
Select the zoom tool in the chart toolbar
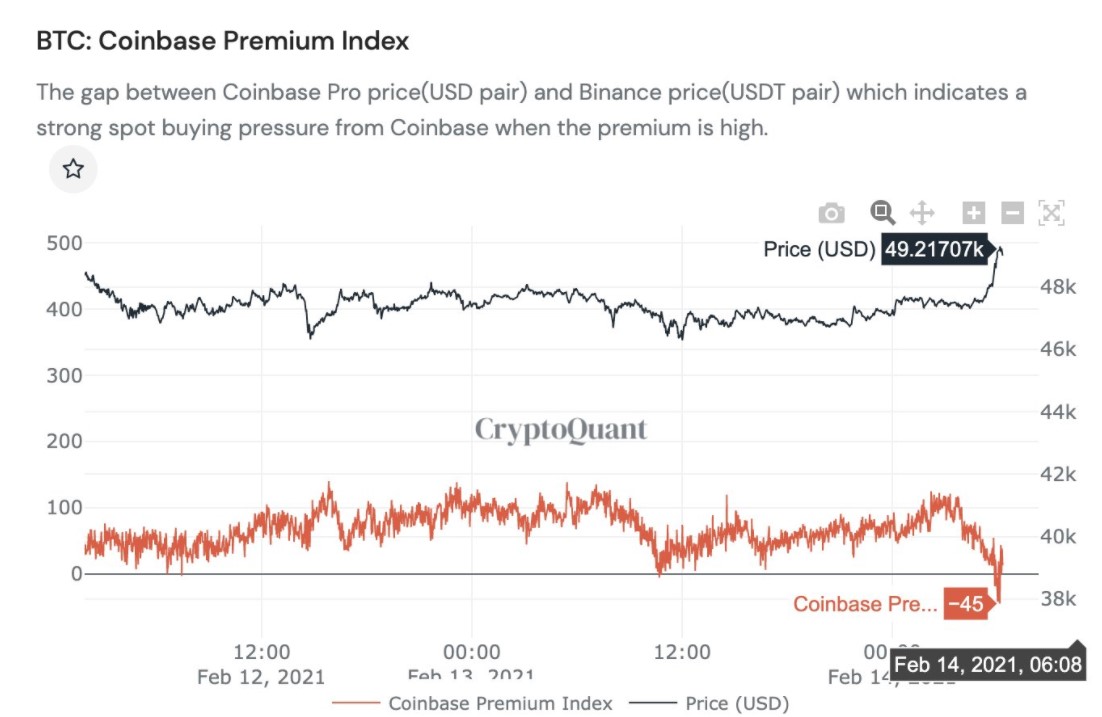880,212
